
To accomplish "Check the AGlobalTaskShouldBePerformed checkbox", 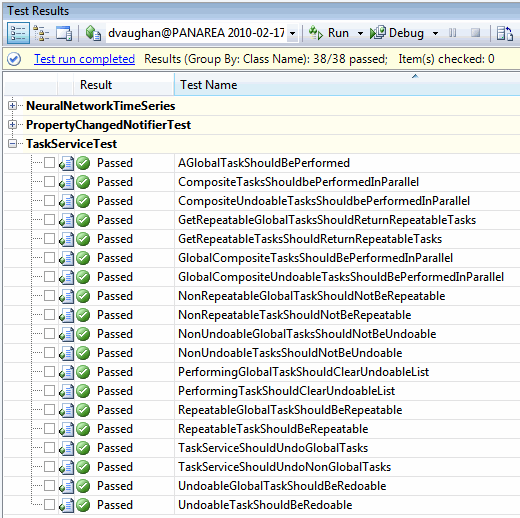I will [49, 163].
